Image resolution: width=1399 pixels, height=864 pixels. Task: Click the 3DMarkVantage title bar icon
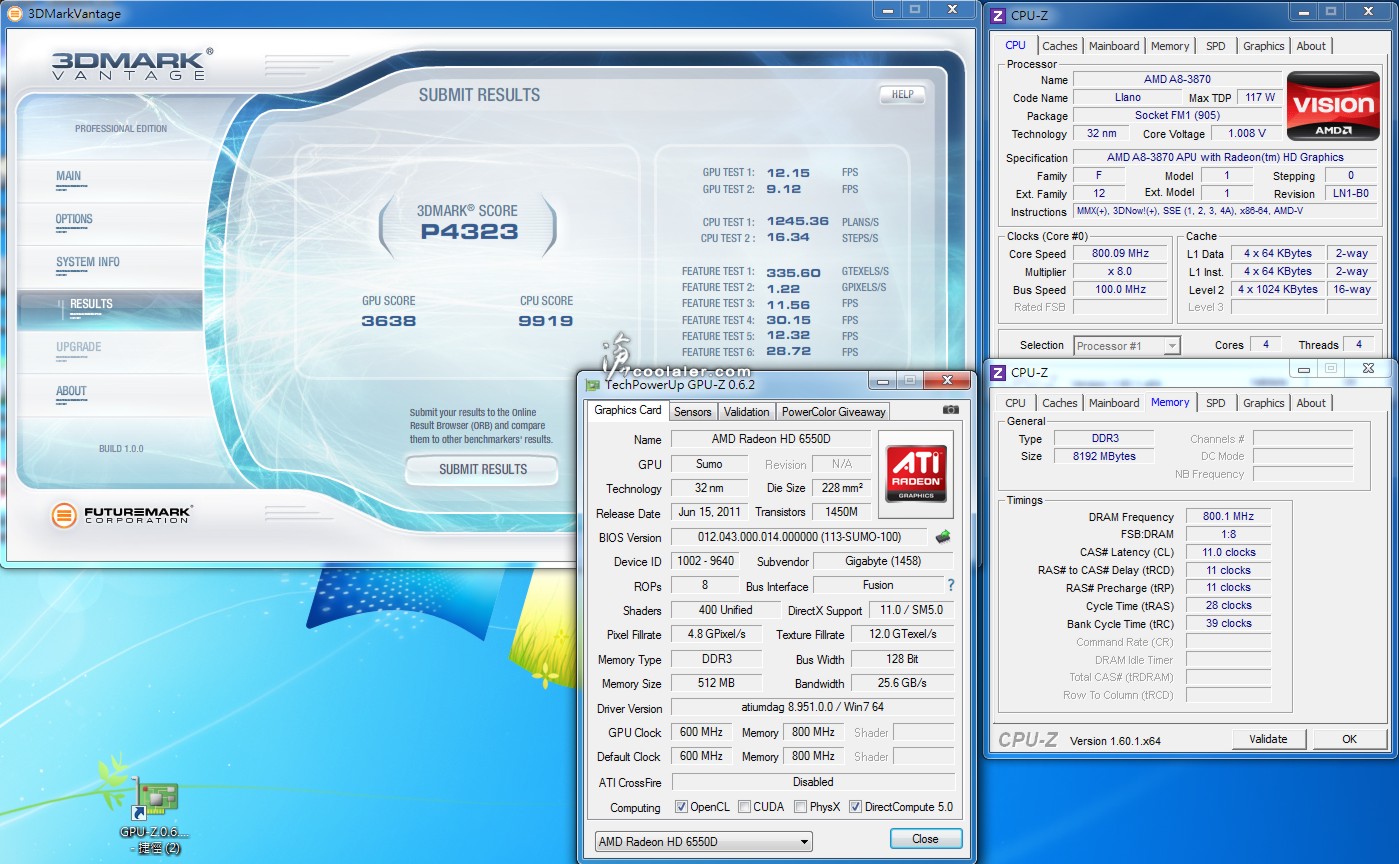pyautogui.click(x=14, y=14)
